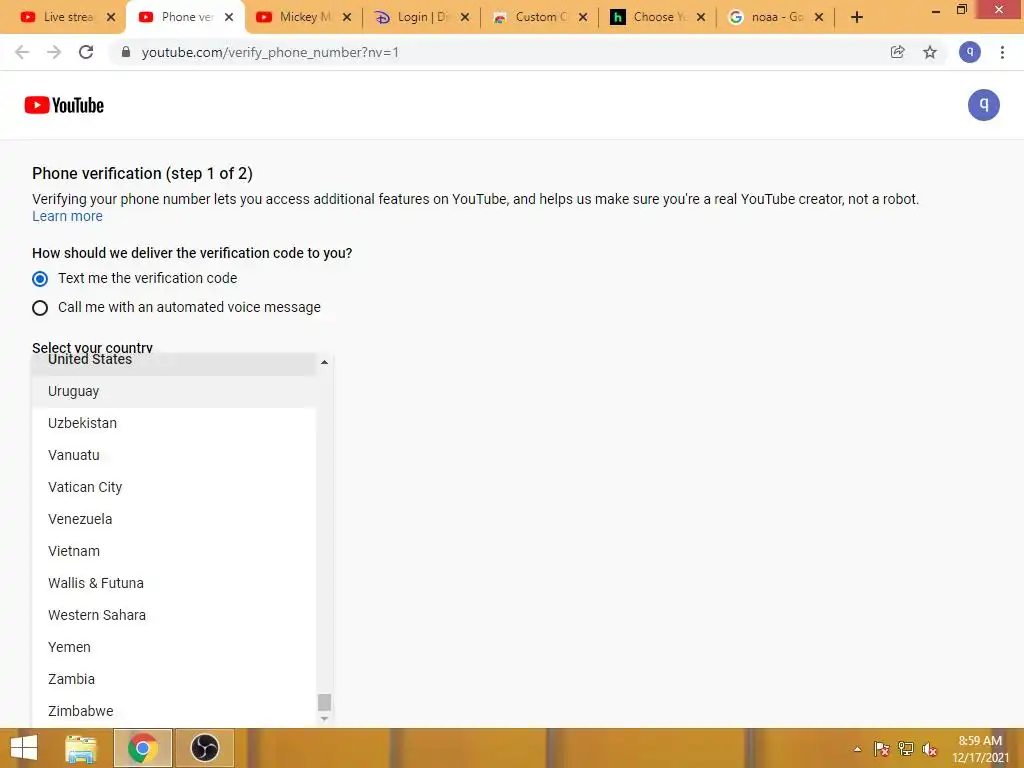This screenshot has width=1024, height=768.
Task: Open the taskbar clock and date
Action: [980, 749]
